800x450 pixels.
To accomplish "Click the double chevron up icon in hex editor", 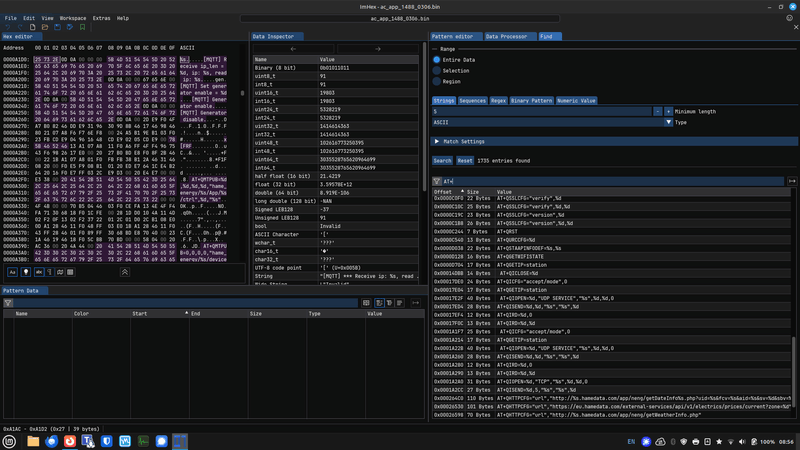I will pyautogui.click(x=125, y=271).
